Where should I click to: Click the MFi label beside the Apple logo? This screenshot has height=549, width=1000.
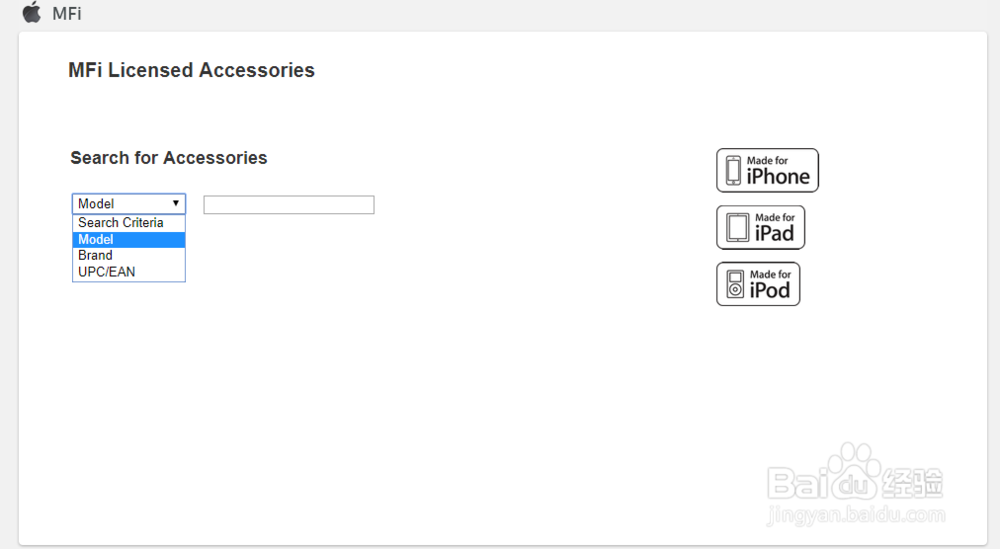coord(67,13)
